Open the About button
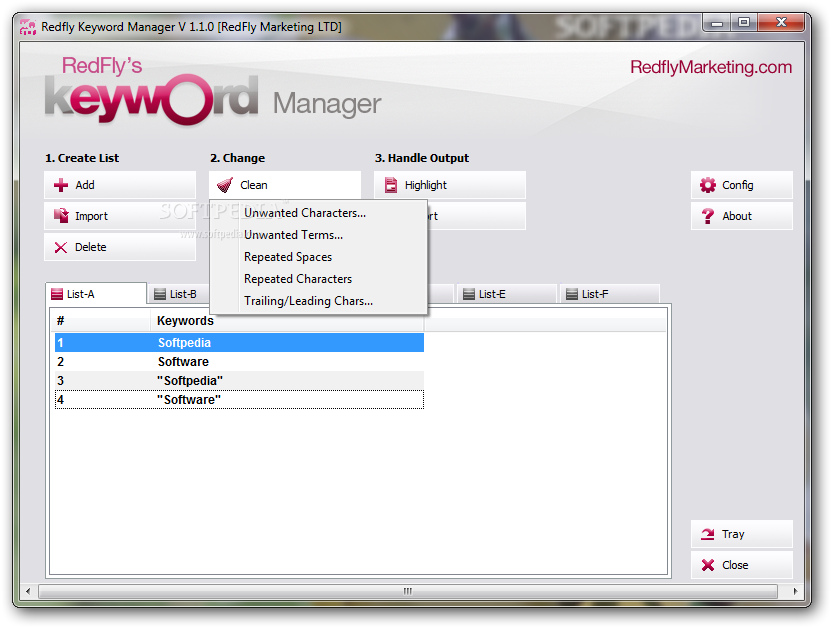This screenshot has width=832, height=628. (742, 216)
